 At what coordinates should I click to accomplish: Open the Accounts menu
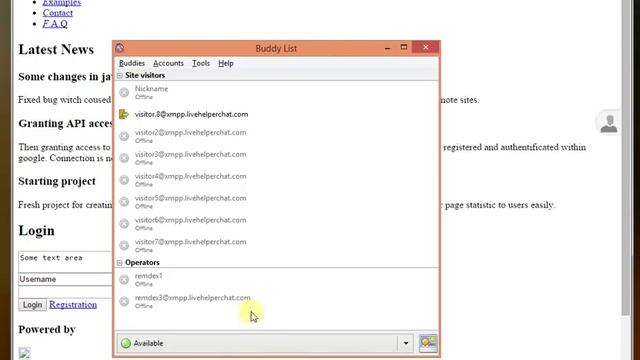pos(168,63)
